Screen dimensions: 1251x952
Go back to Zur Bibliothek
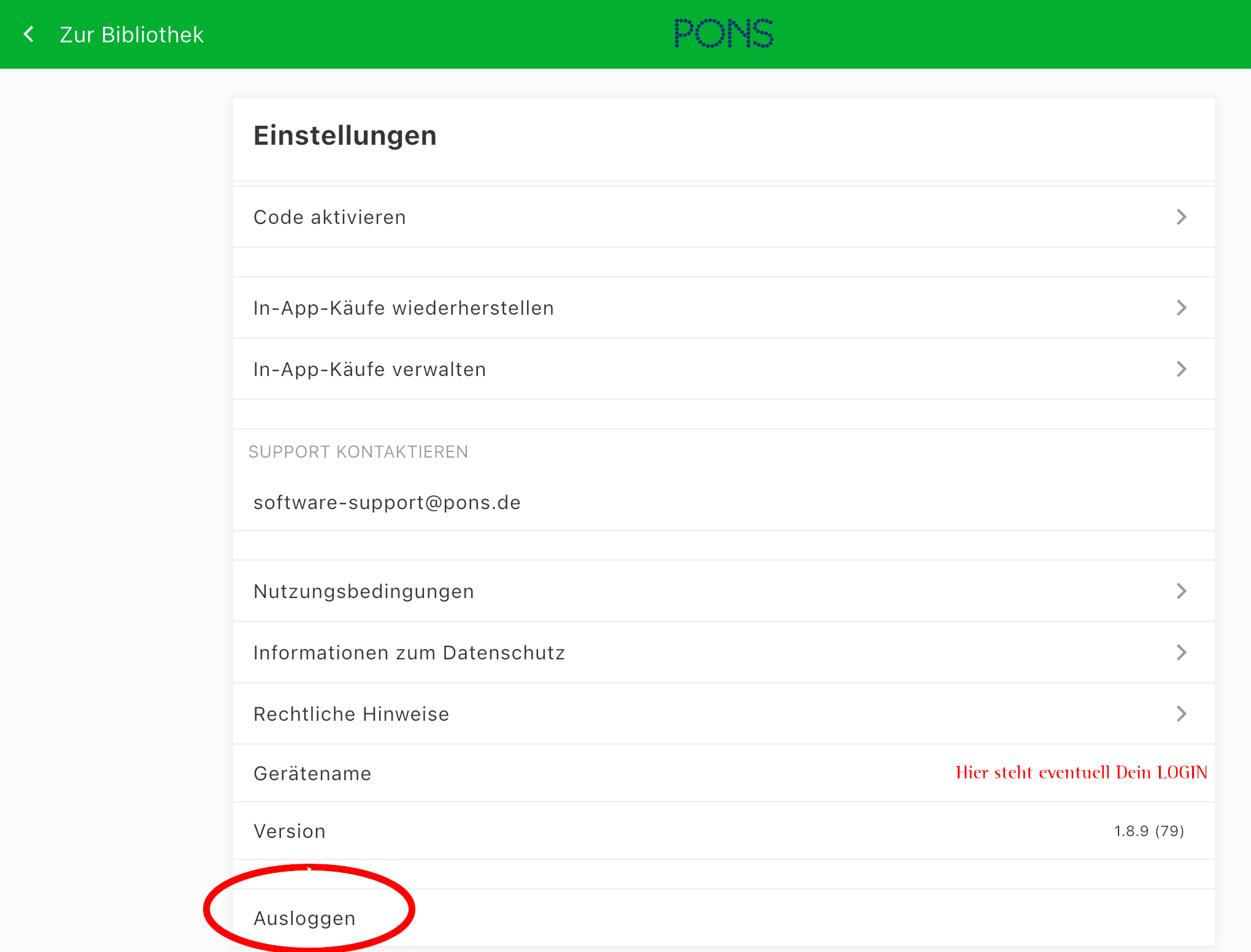click(131, 35)
